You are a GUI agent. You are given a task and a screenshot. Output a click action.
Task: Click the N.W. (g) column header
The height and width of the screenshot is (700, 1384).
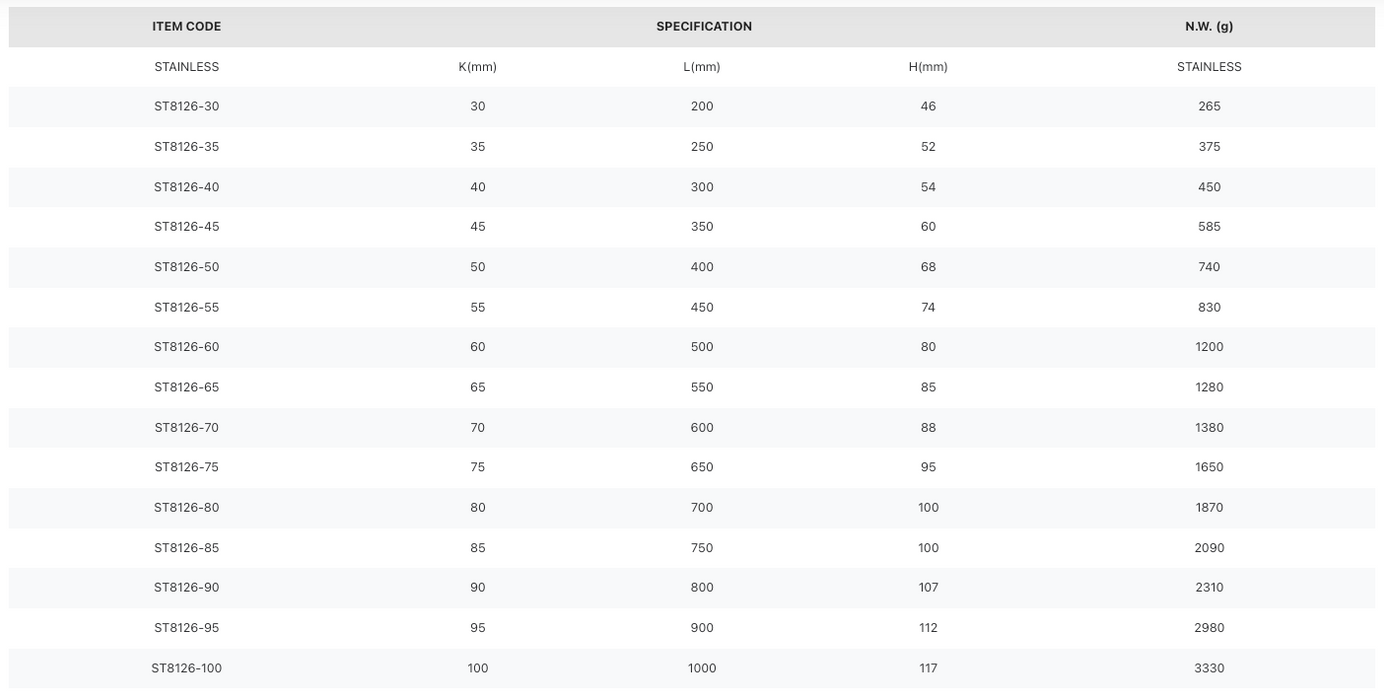click(x=1209, y=27)
